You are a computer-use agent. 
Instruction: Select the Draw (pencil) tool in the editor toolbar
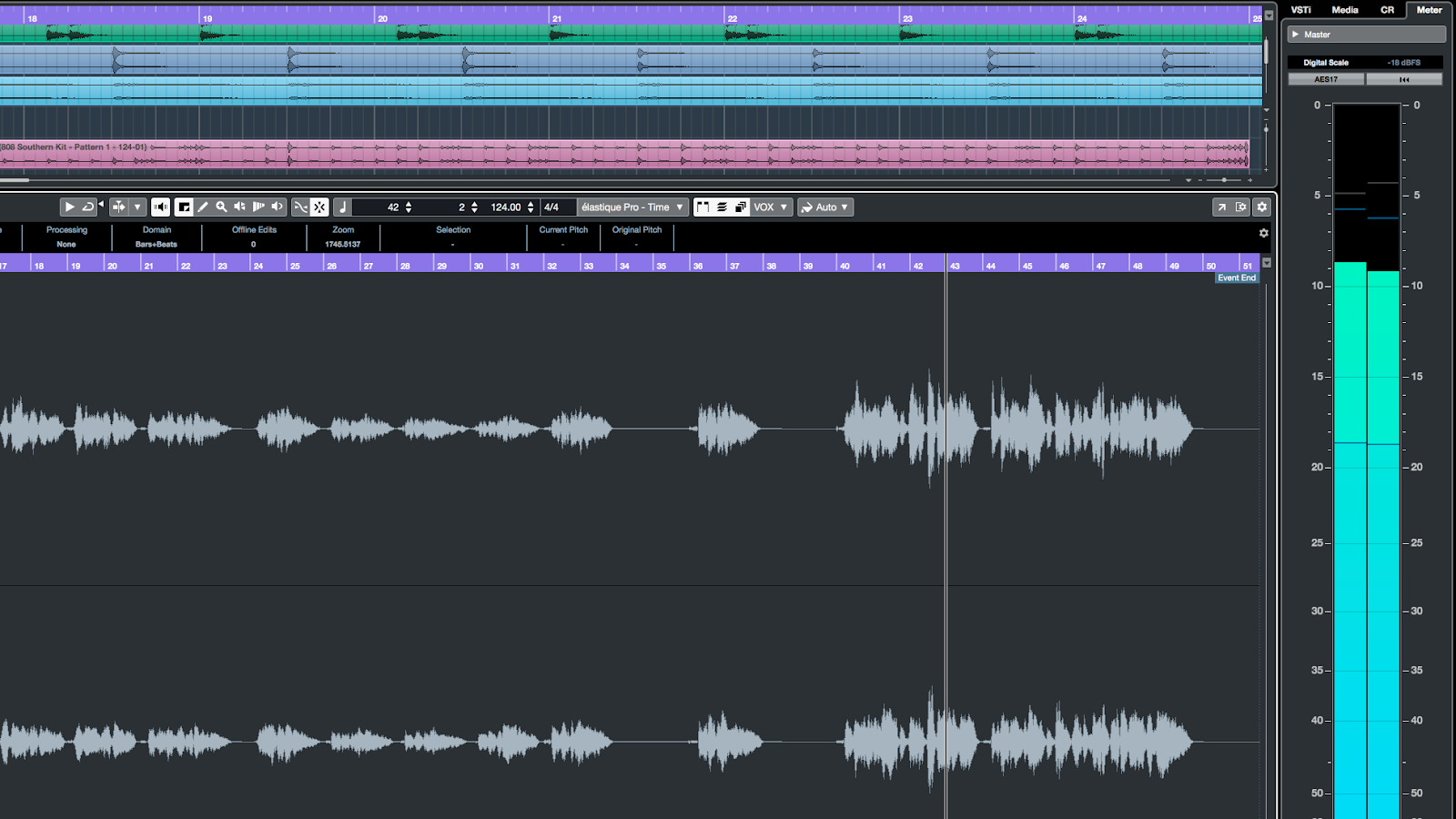204,207
